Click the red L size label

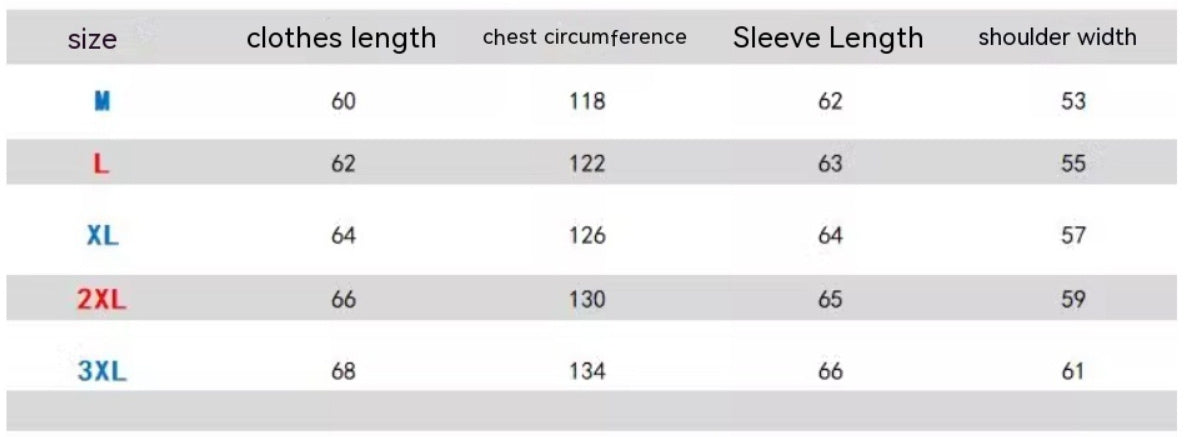[101, 164]
